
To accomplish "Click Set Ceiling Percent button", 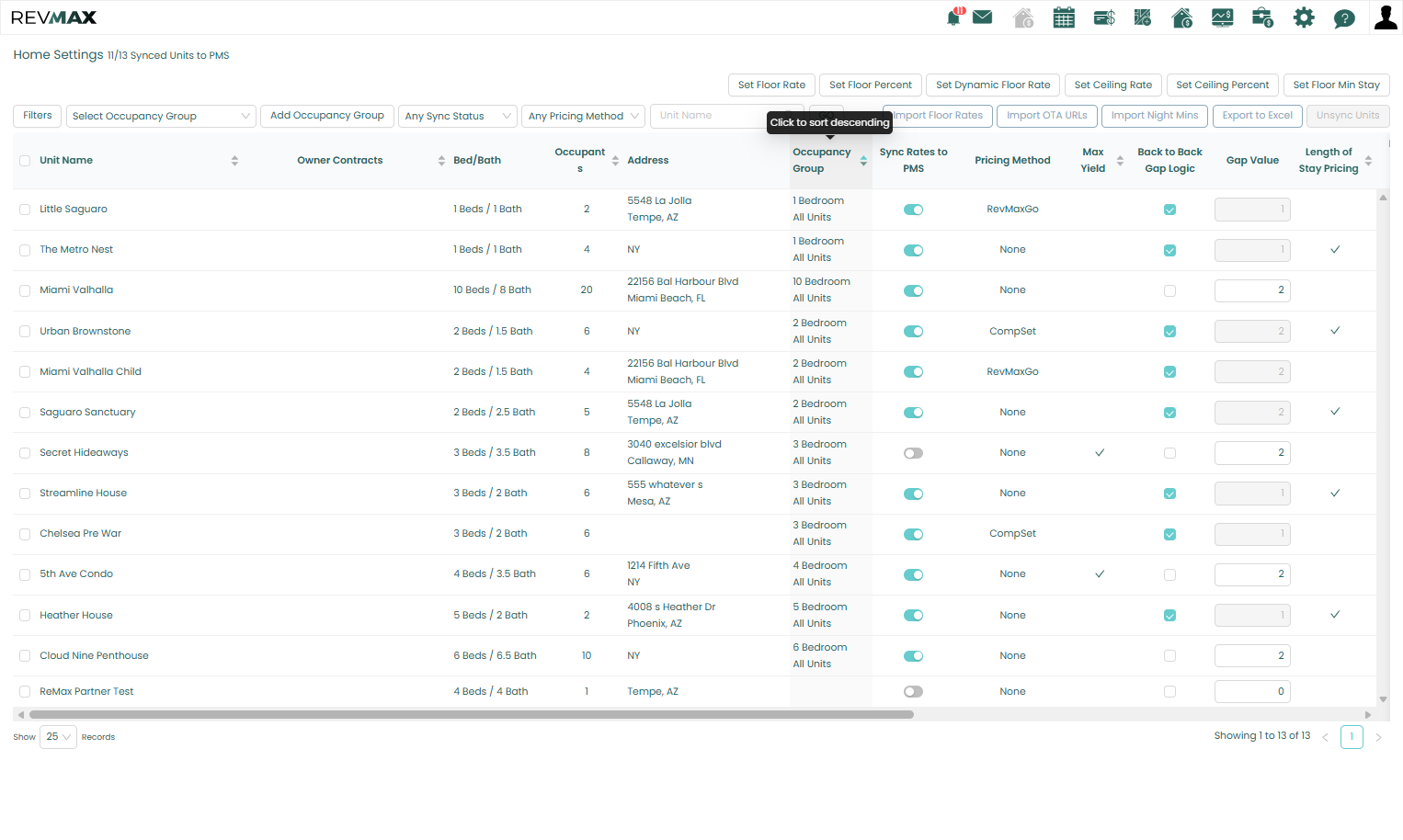I will pyautogui.click(x=1222, y=85).
